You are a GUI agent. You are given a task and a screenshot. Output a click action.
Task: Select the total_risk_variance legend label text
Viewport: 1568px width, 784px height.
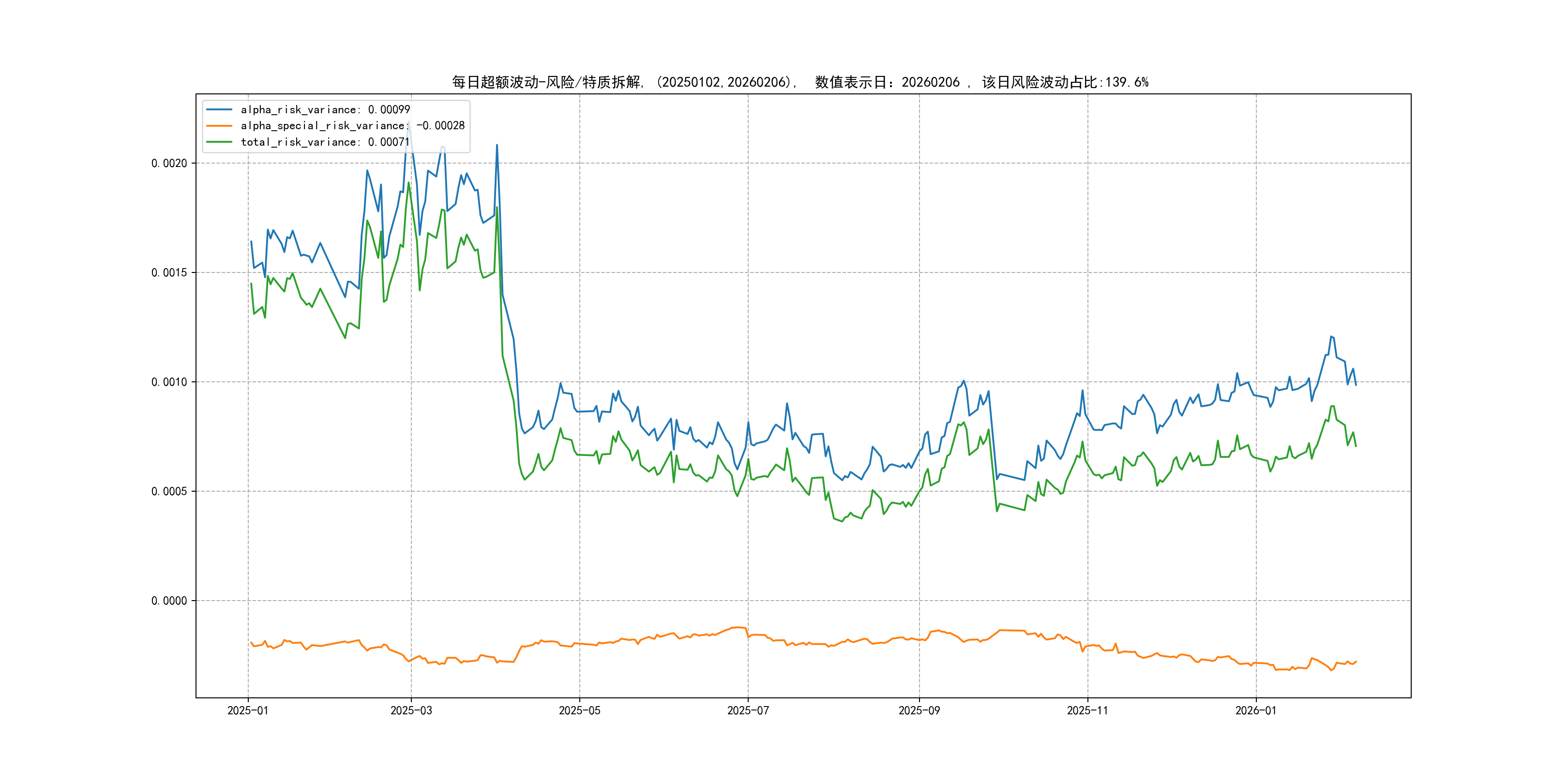click(325, 142)
